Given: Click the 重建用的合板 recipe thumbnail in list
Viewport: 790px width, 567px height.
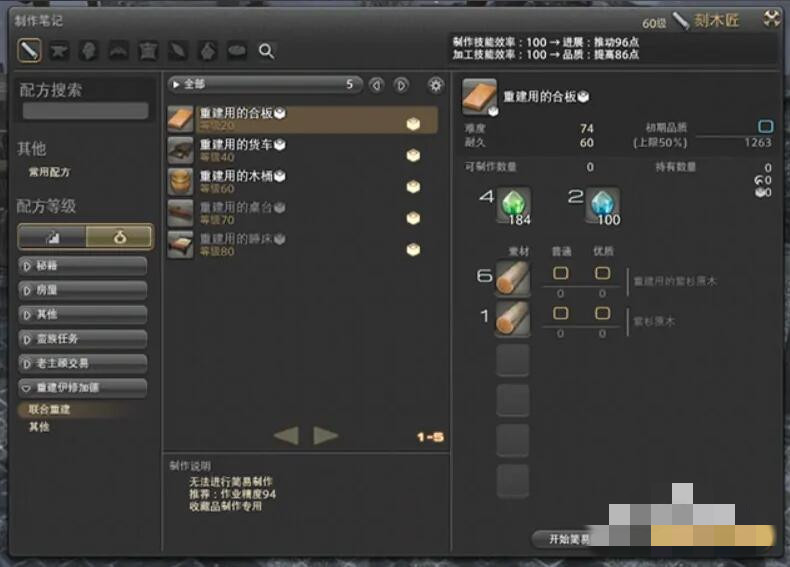Looking at the screenshot, I should click(180, 119).
